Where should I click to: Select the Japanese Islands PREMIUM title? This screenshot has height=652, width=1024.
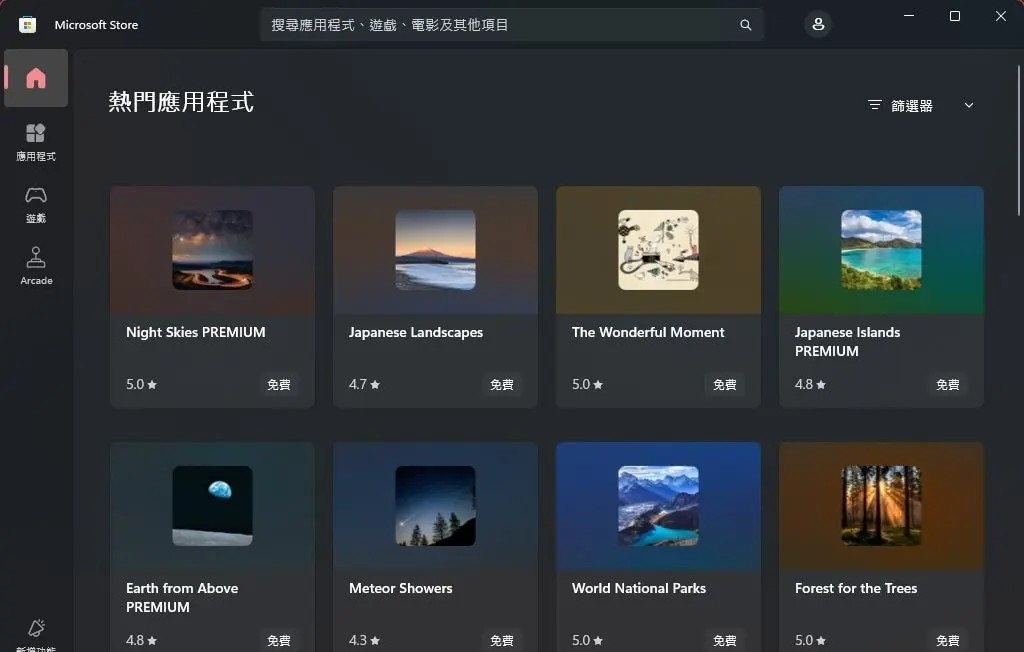847,341
